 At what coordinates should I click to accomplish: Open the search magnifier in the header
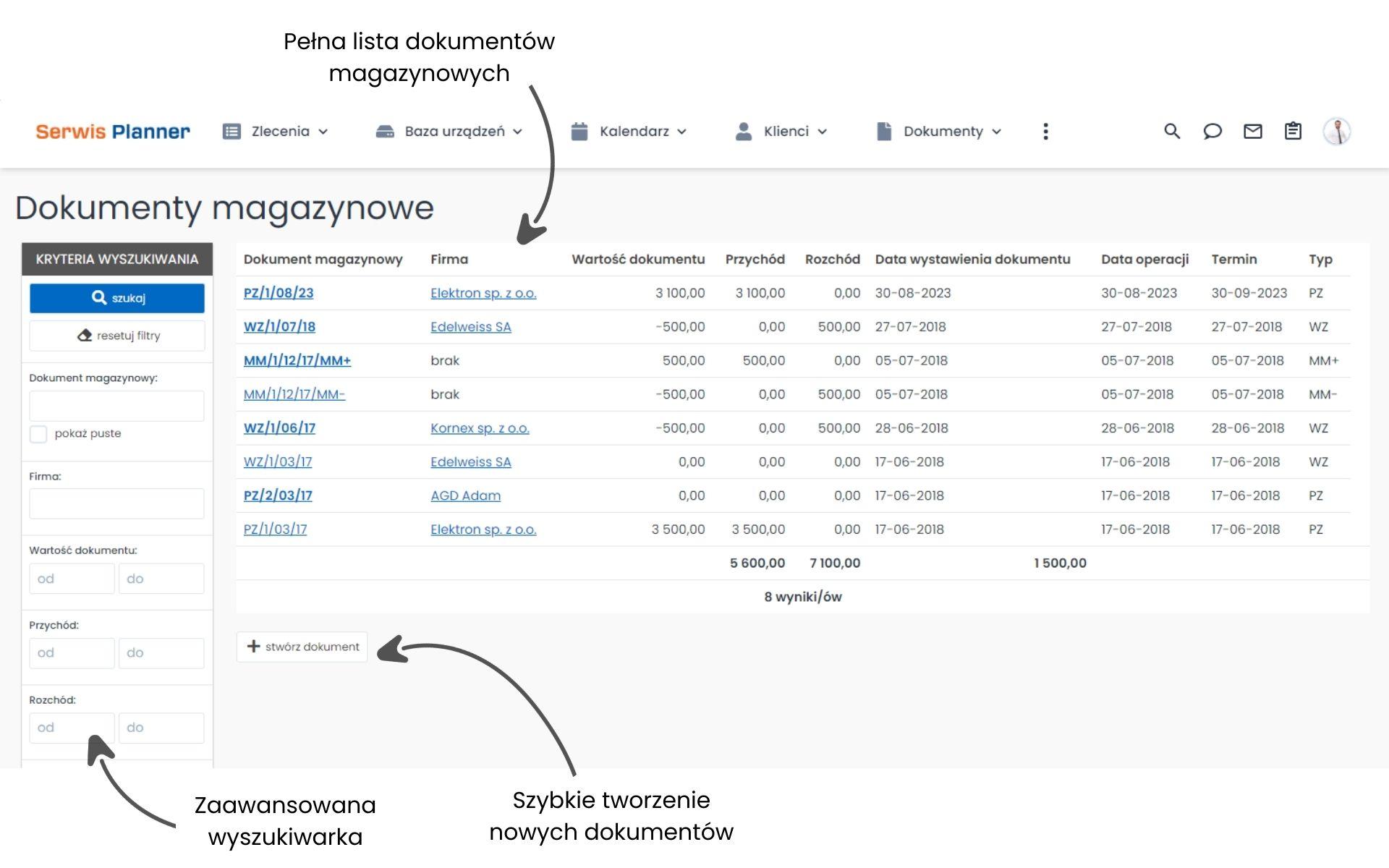coord(1172,131)
